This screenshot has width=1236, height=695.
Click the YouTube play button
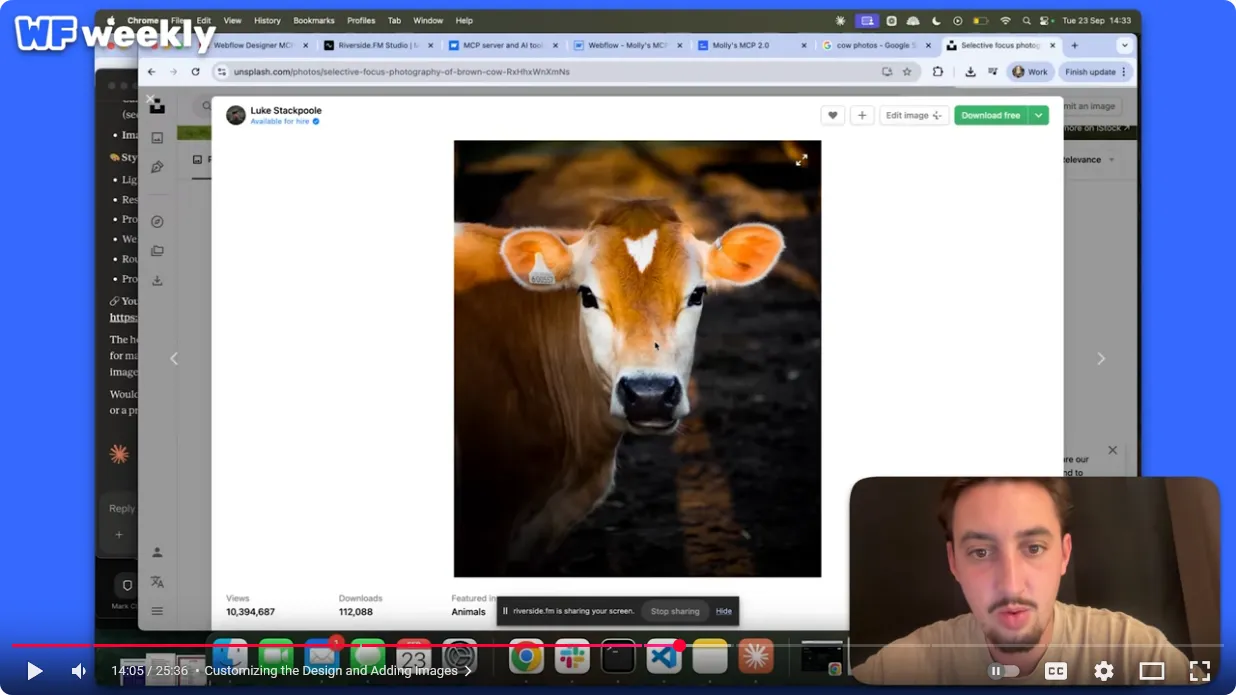click(34, 671)
